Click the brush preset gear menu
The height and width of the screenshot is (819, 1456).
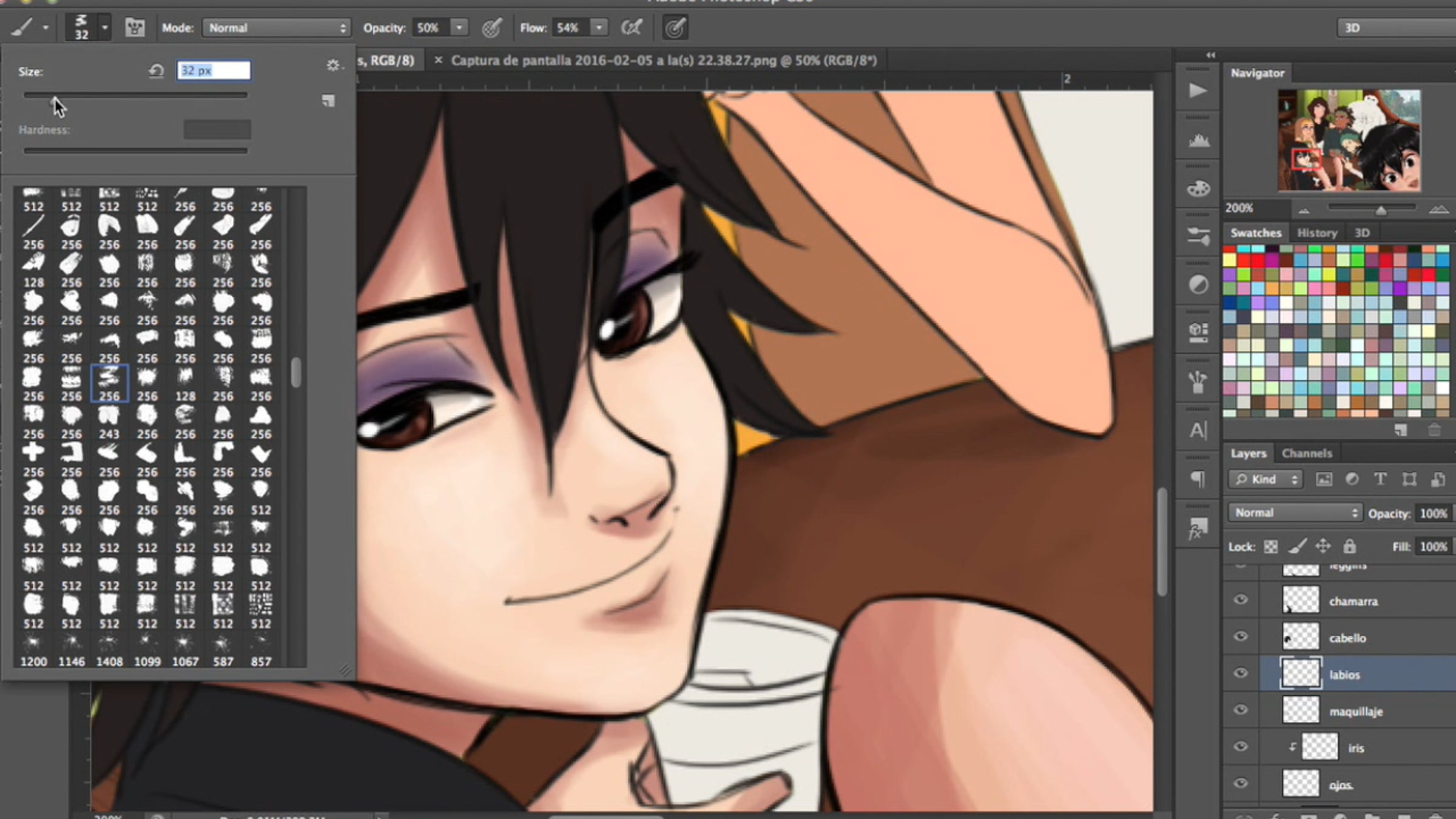(x=333, y=66)
